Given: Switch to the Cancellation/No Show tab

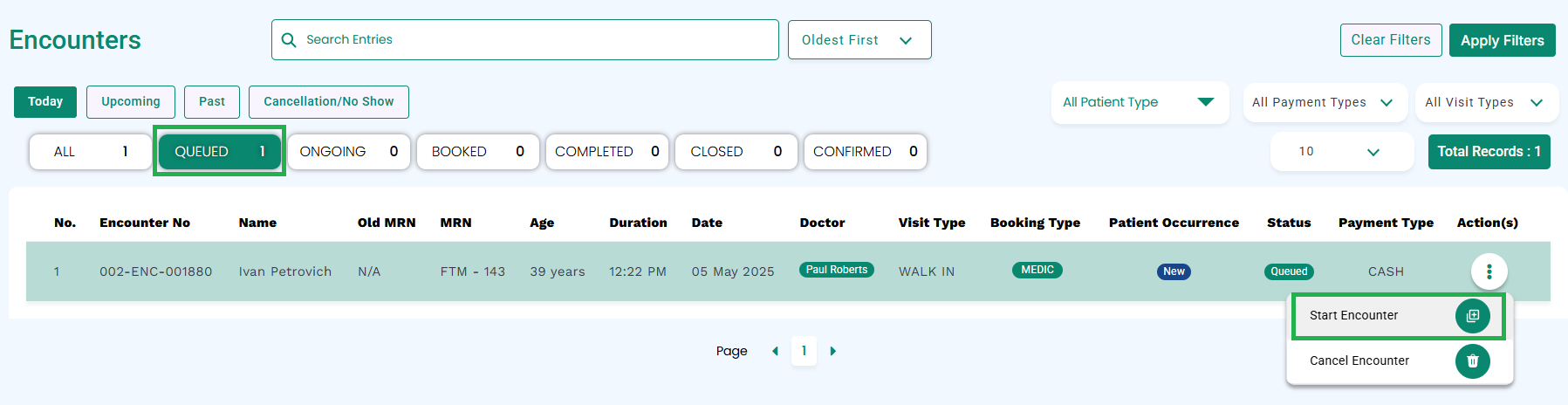Looking at the screenshot, I should tap(329, 102).
